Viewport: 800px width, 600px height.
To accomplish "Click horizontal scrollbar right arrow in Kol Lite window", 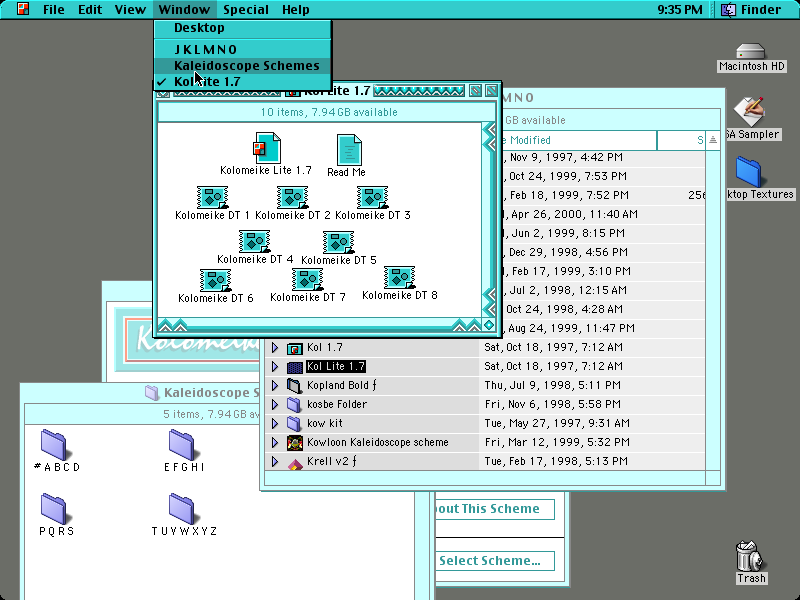I will tap(474, 325).
